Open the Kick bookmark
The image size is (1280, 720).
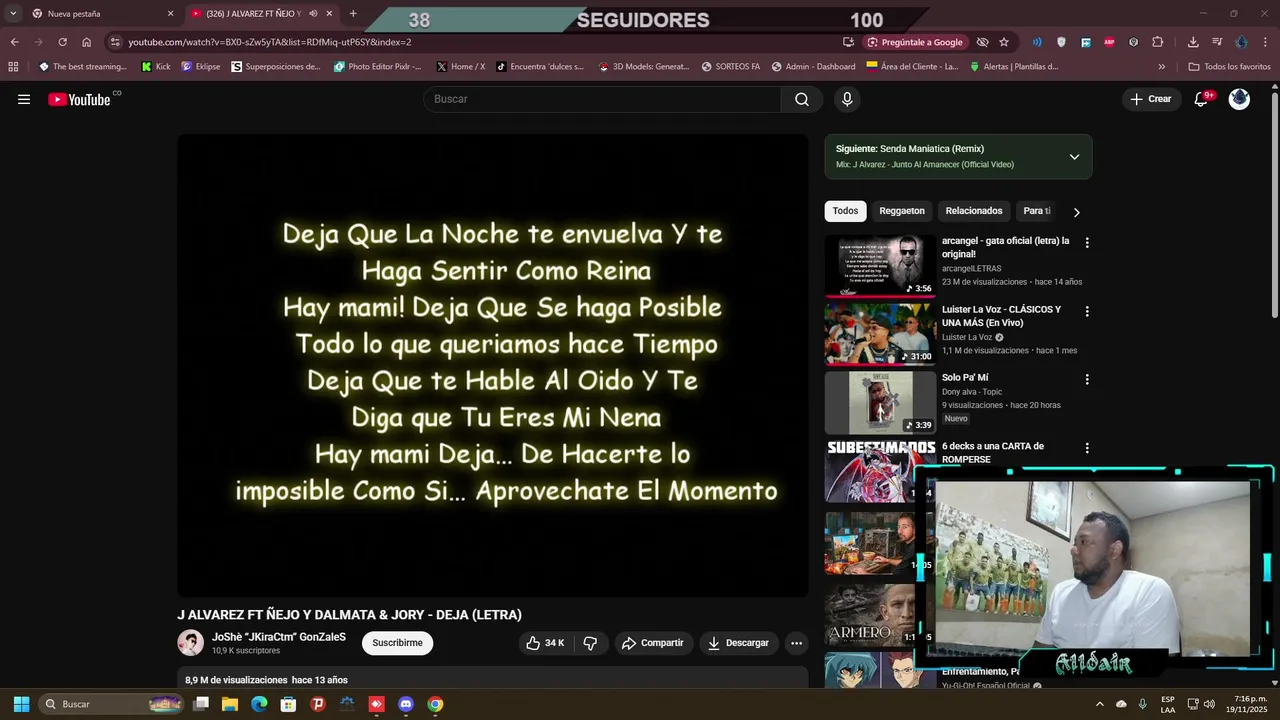[156, 67]
